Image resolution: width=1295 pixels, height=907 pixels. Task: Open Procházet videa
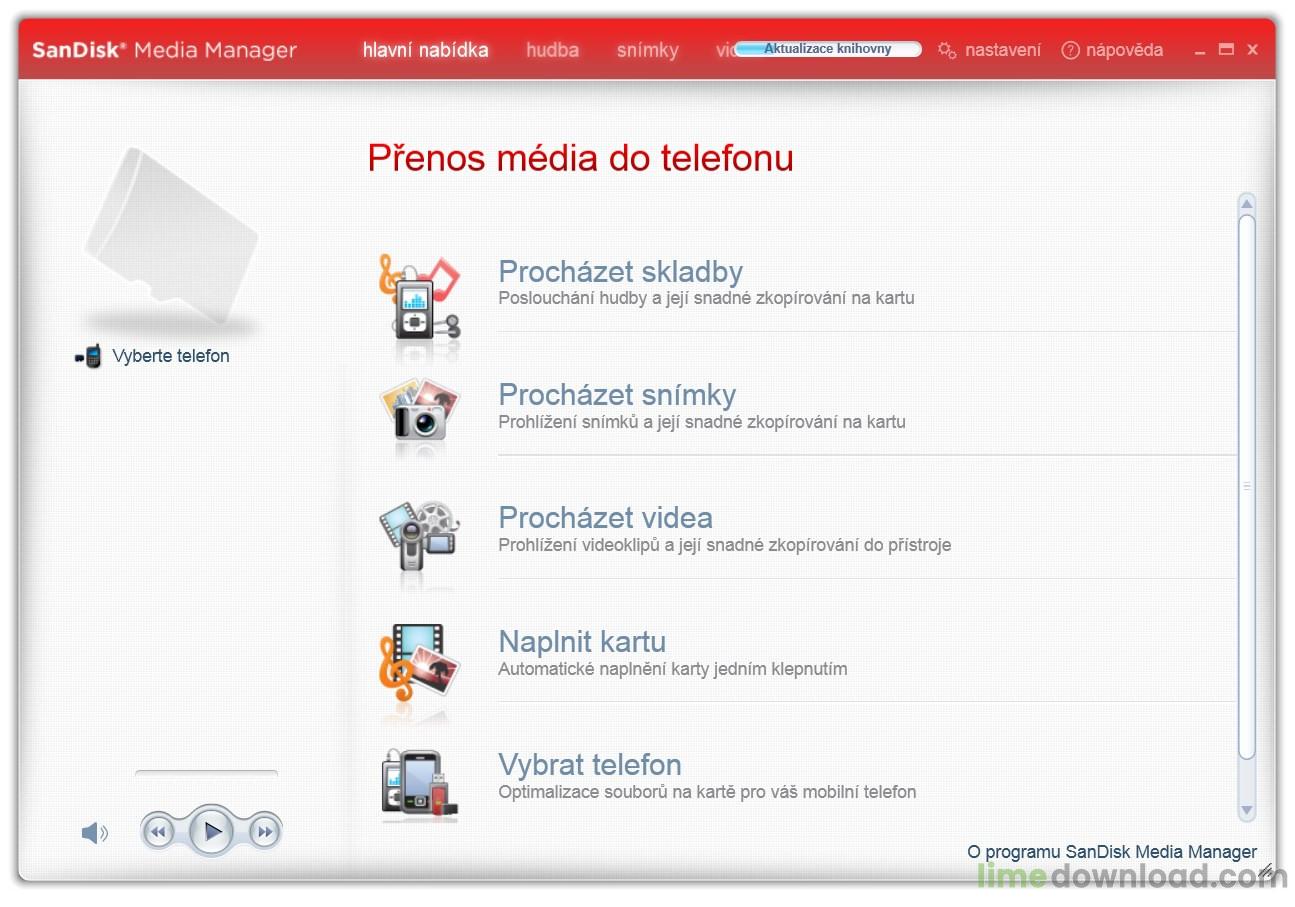(606, 518)
